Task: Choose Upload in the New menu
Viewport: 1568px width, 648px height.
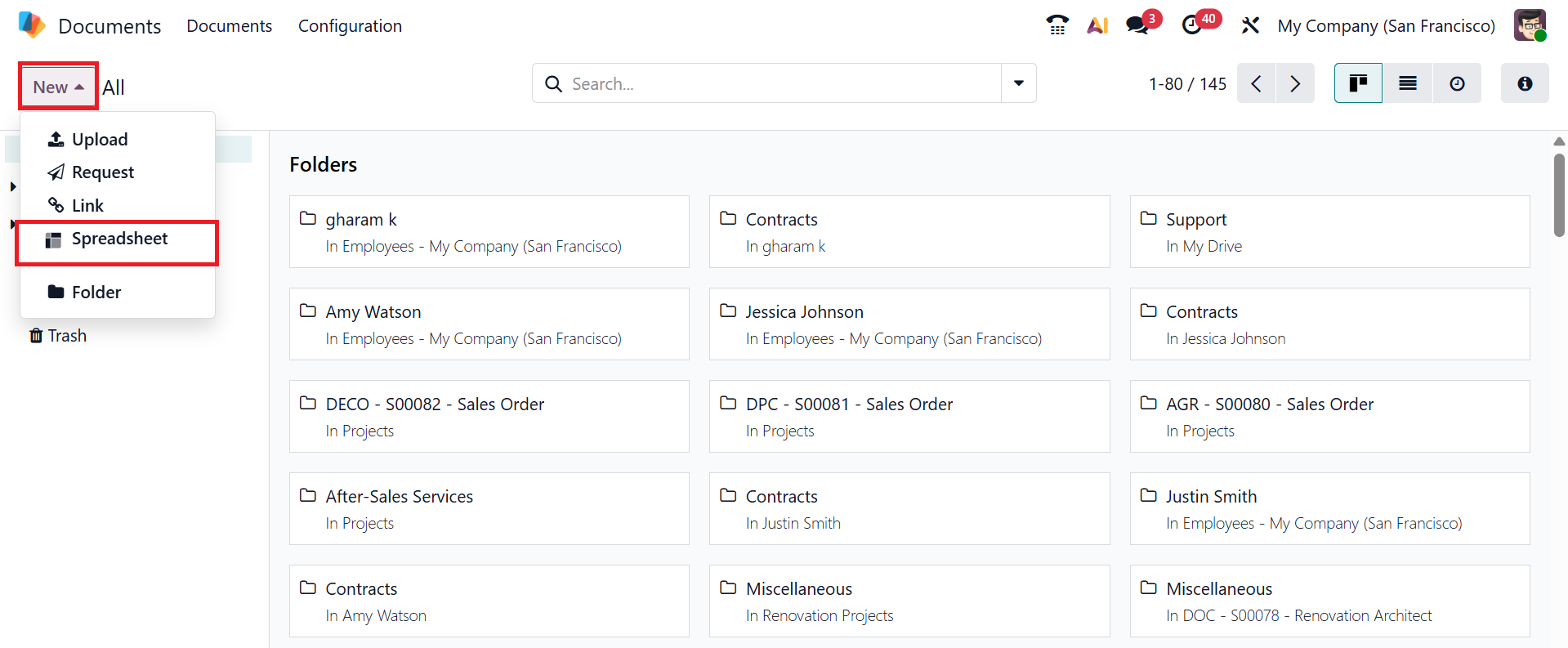Action: point(100,140)
